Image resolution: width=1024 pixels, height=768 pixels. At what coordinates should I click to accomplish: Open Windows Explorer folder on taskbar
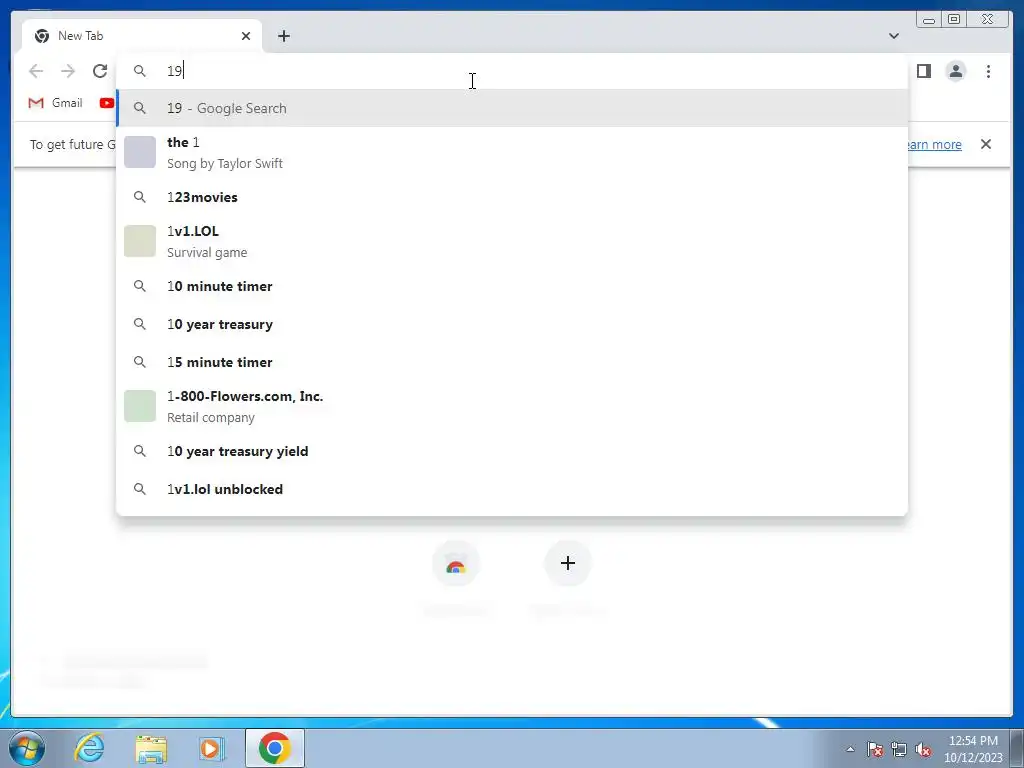(150, 748)
